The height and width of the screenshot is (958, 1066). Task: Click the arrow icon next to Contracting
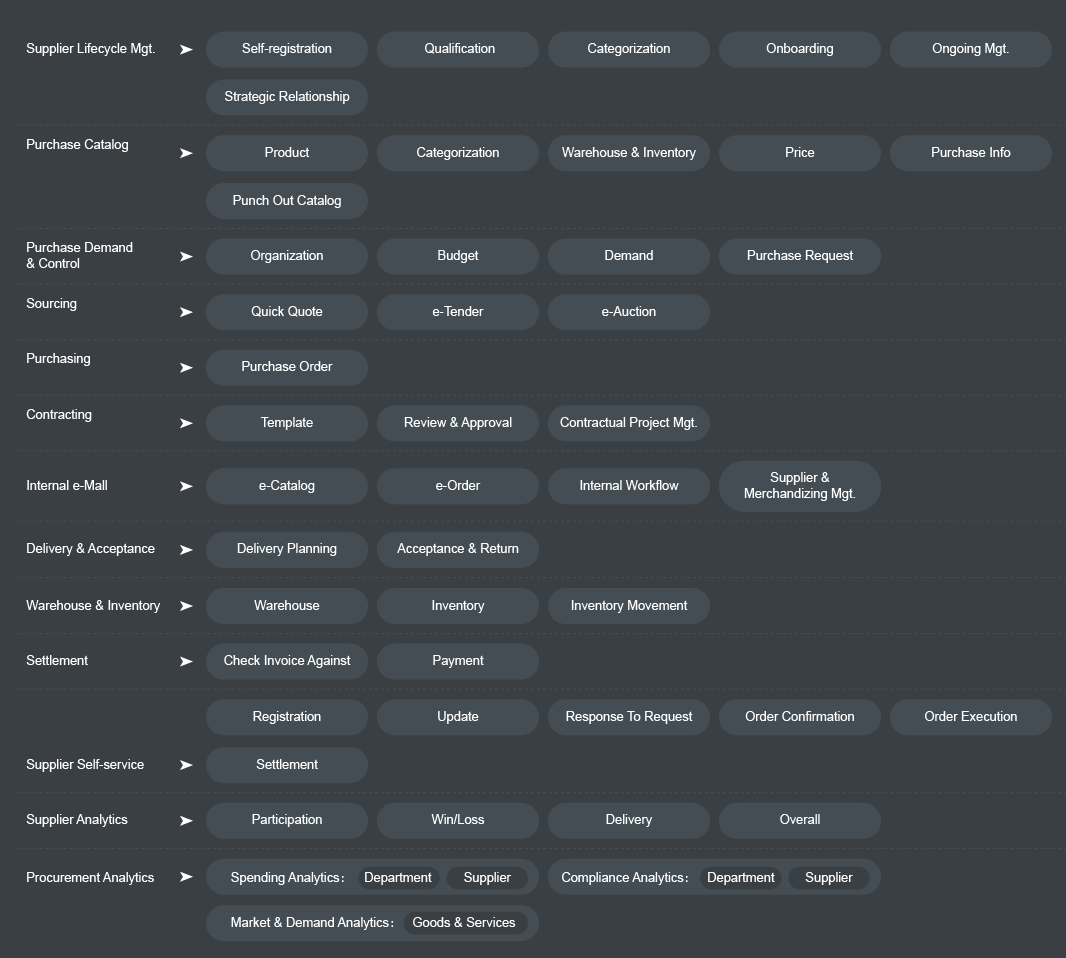click(x=186, y=423)
